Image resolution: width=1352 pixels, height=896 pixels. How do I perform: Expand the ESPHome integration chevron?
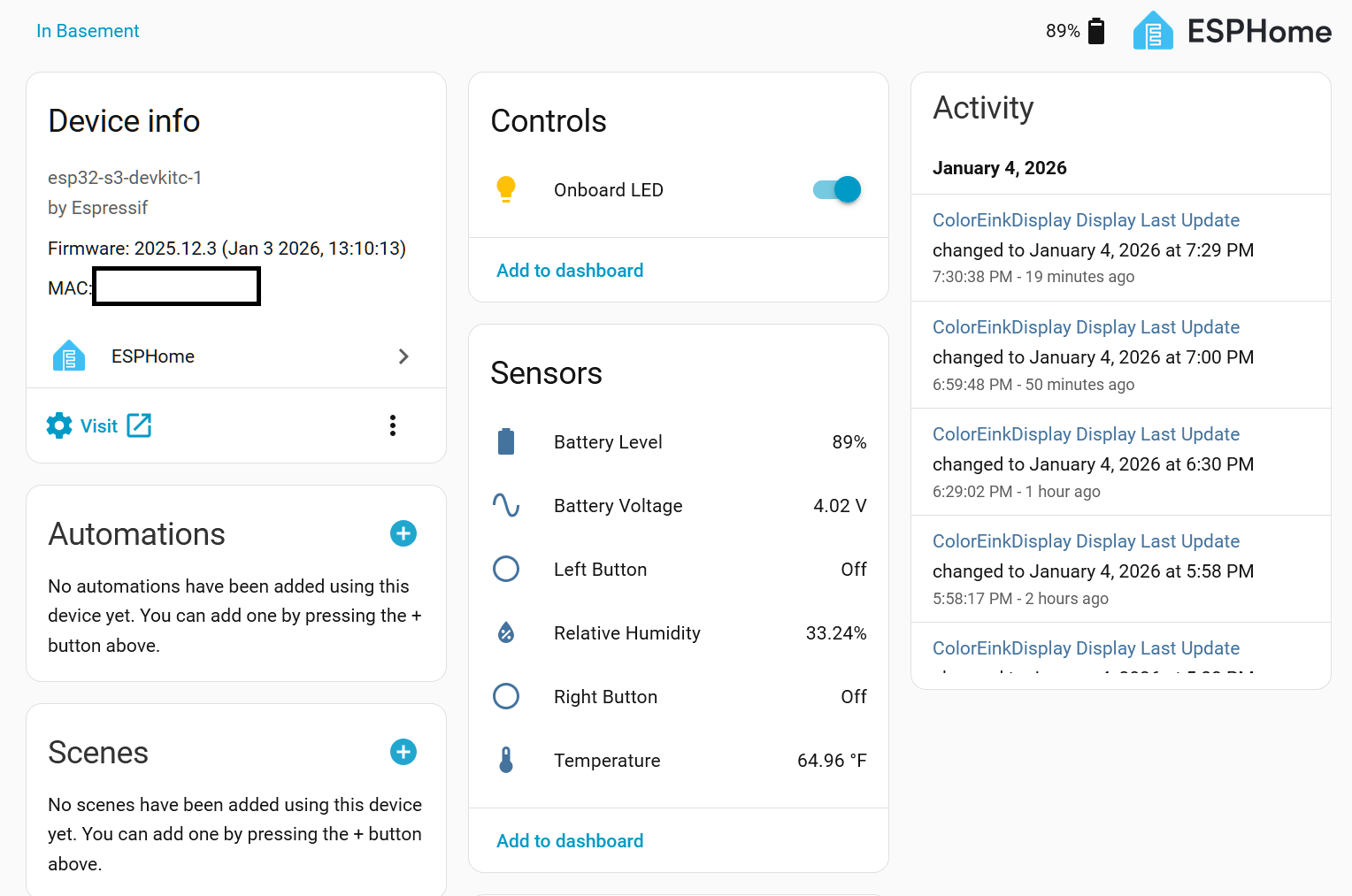[403, 356]
